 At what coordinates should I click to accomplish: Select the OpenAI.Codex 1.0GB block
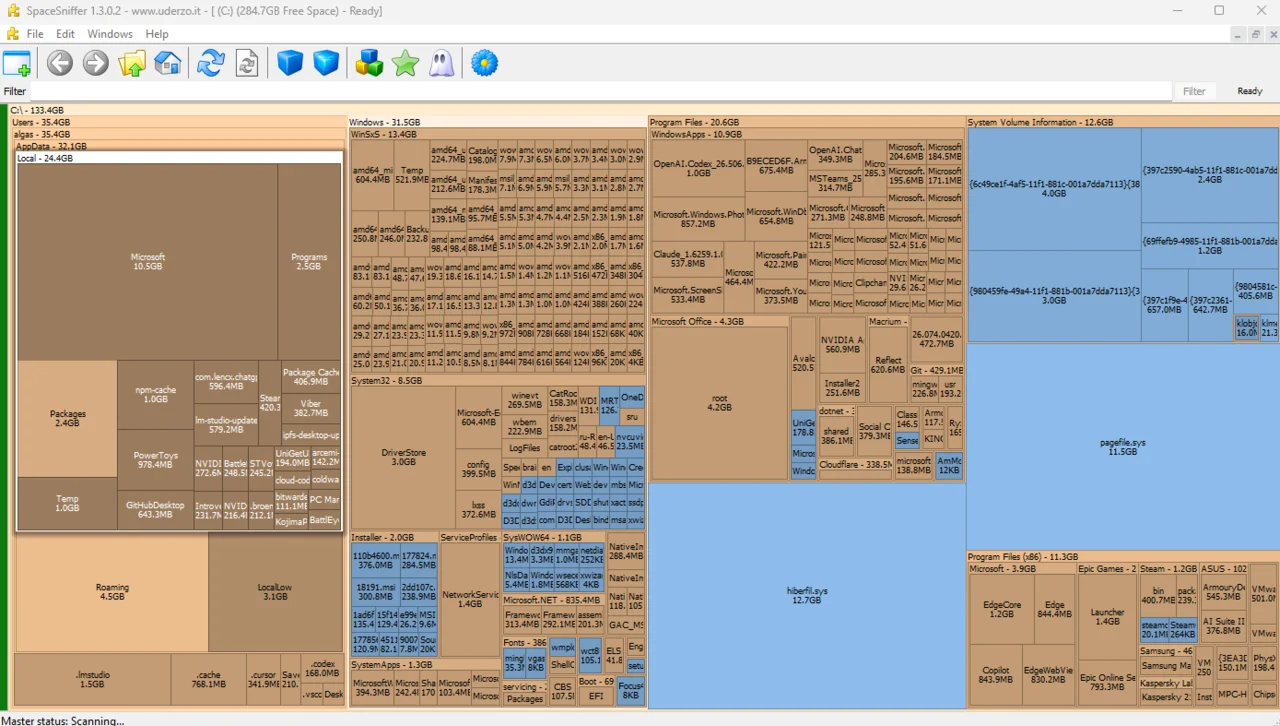click(x=699, y=168)
